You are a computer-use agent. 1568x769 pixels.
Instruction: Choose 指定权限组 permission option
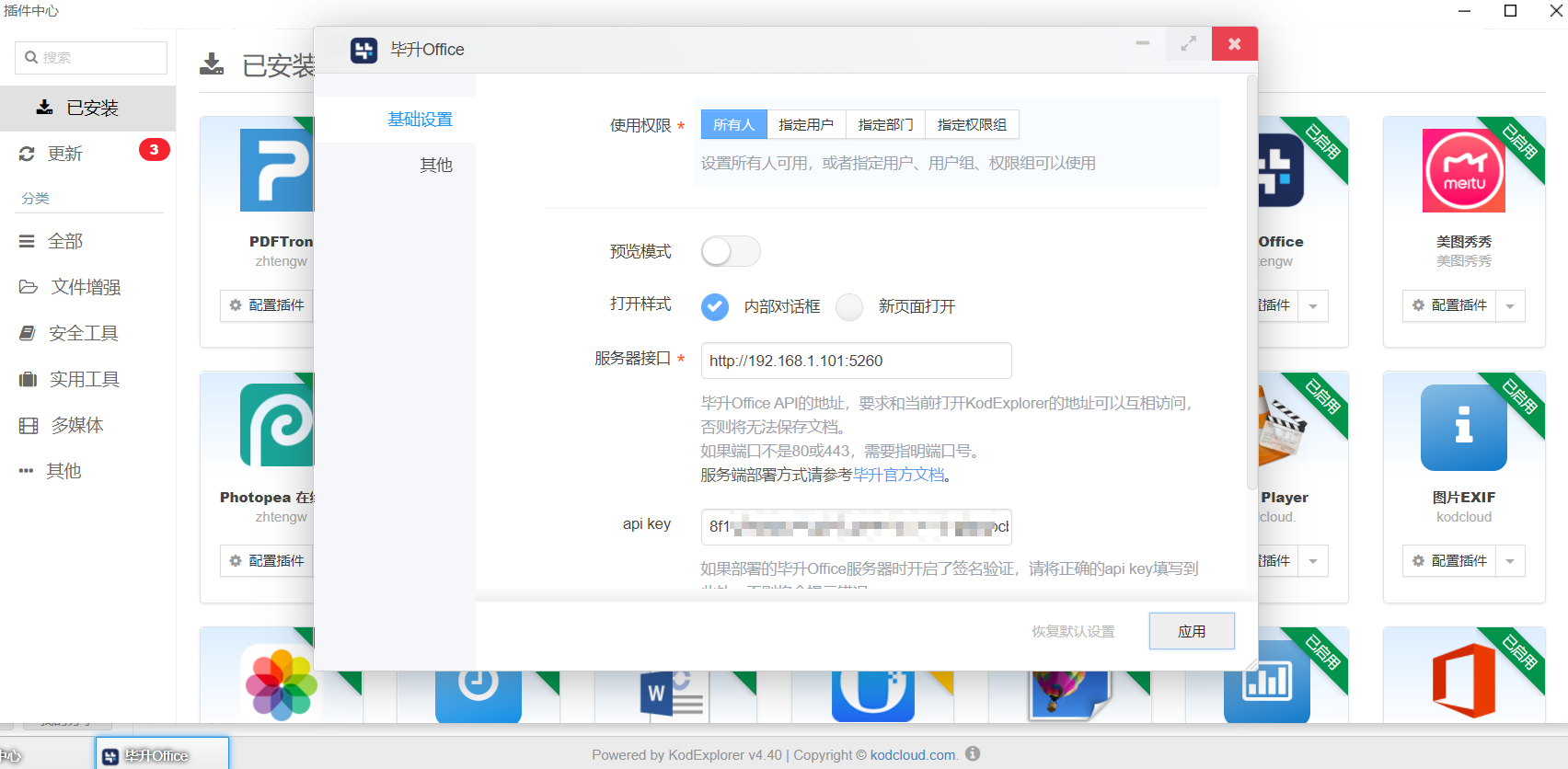(972, 124)
